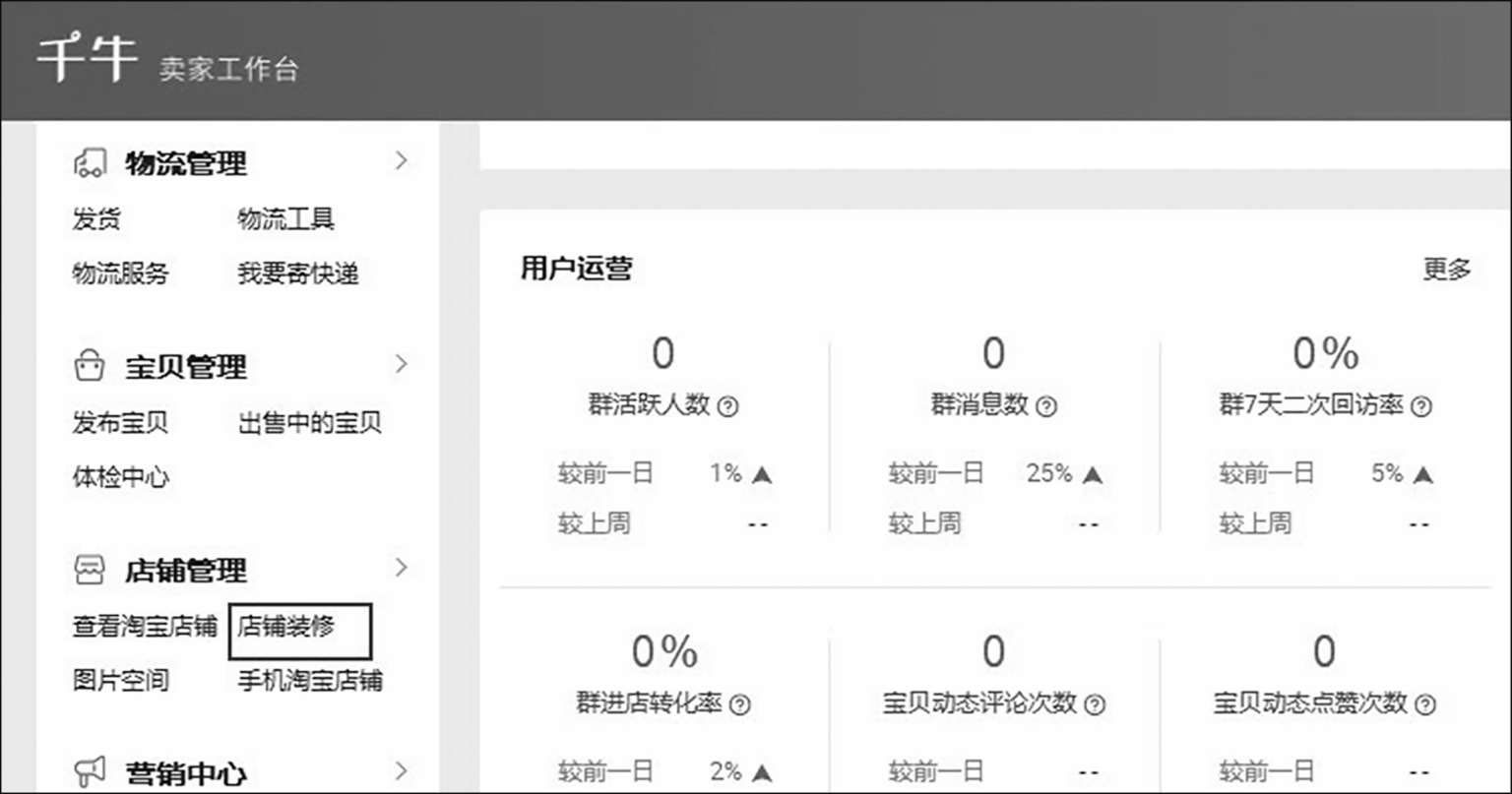The width and height of the screenshot is (1512, 794).
Task: Click the megaphone icon beside 营销中心
Action: tap(90, 772)
